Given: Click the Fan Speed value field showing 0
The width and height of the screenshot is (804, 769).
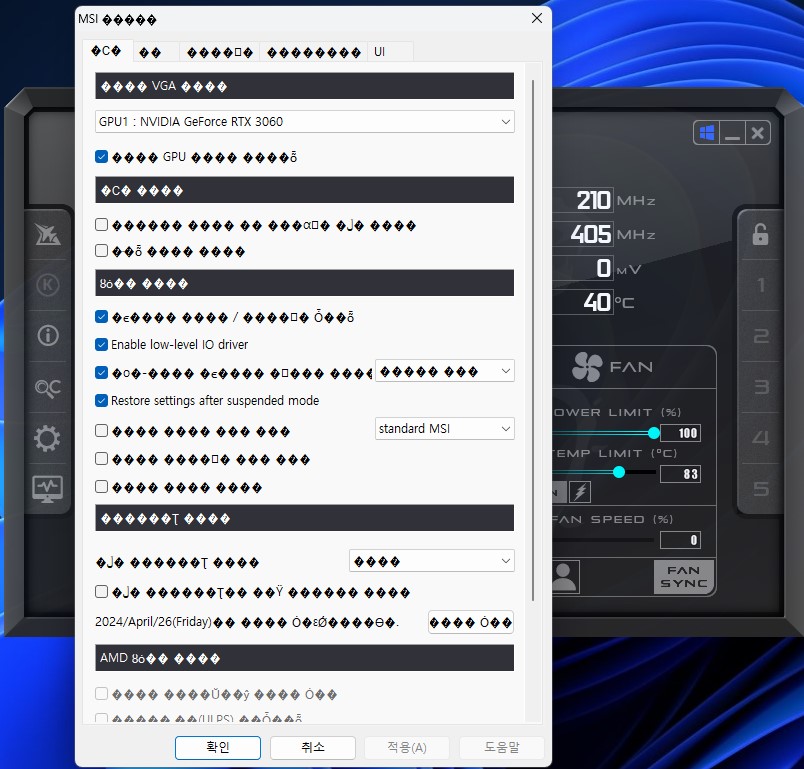Looking at the screenshot, I should pos(680,540).
